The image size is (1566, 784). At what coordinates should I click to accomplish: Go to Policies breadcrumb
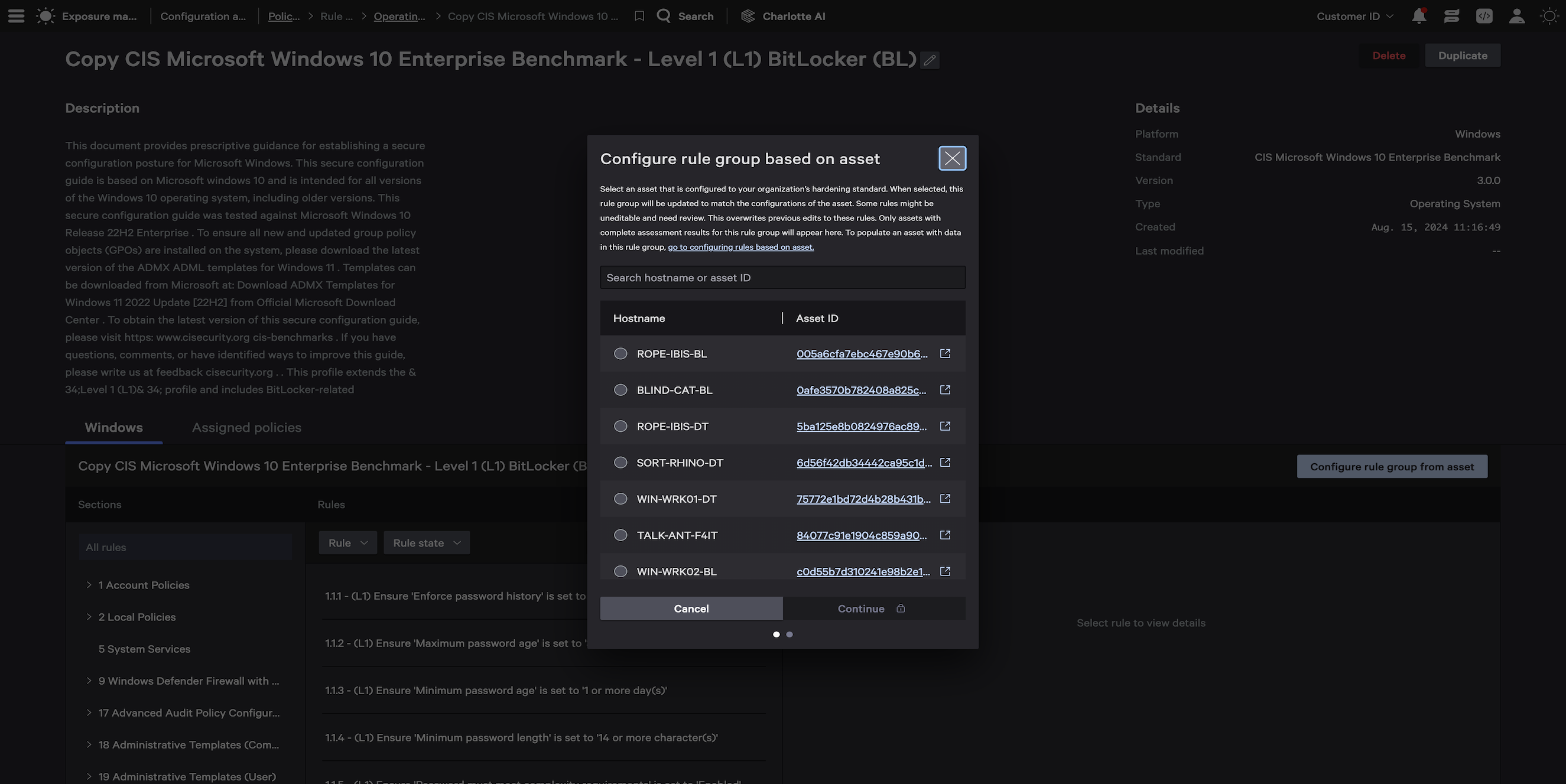(284, 17)
